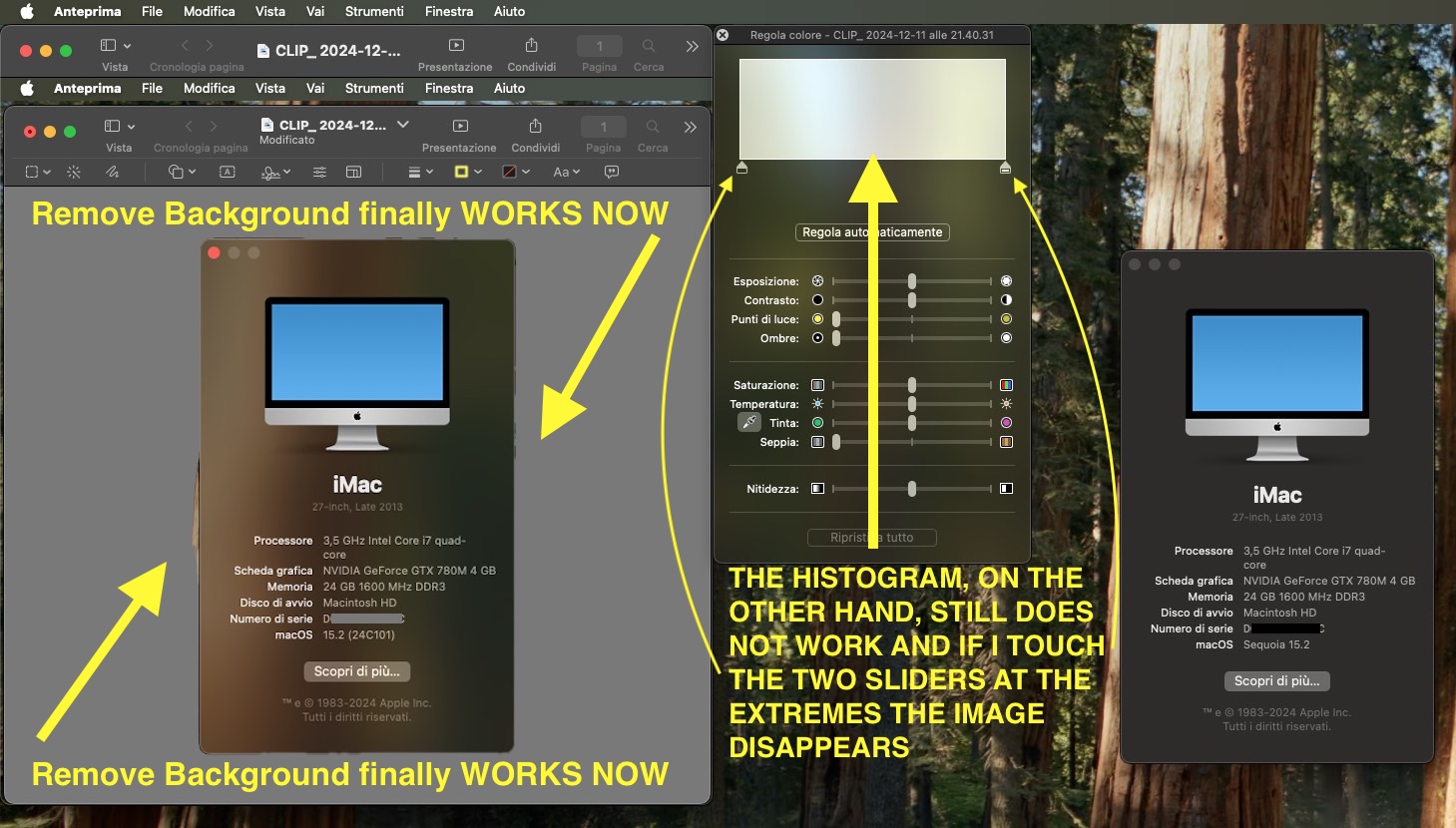The width and height of the screenshot is (1456, 828).
Task: Open the Signature menu in the markup toolbar
Action: coord(275,172)
